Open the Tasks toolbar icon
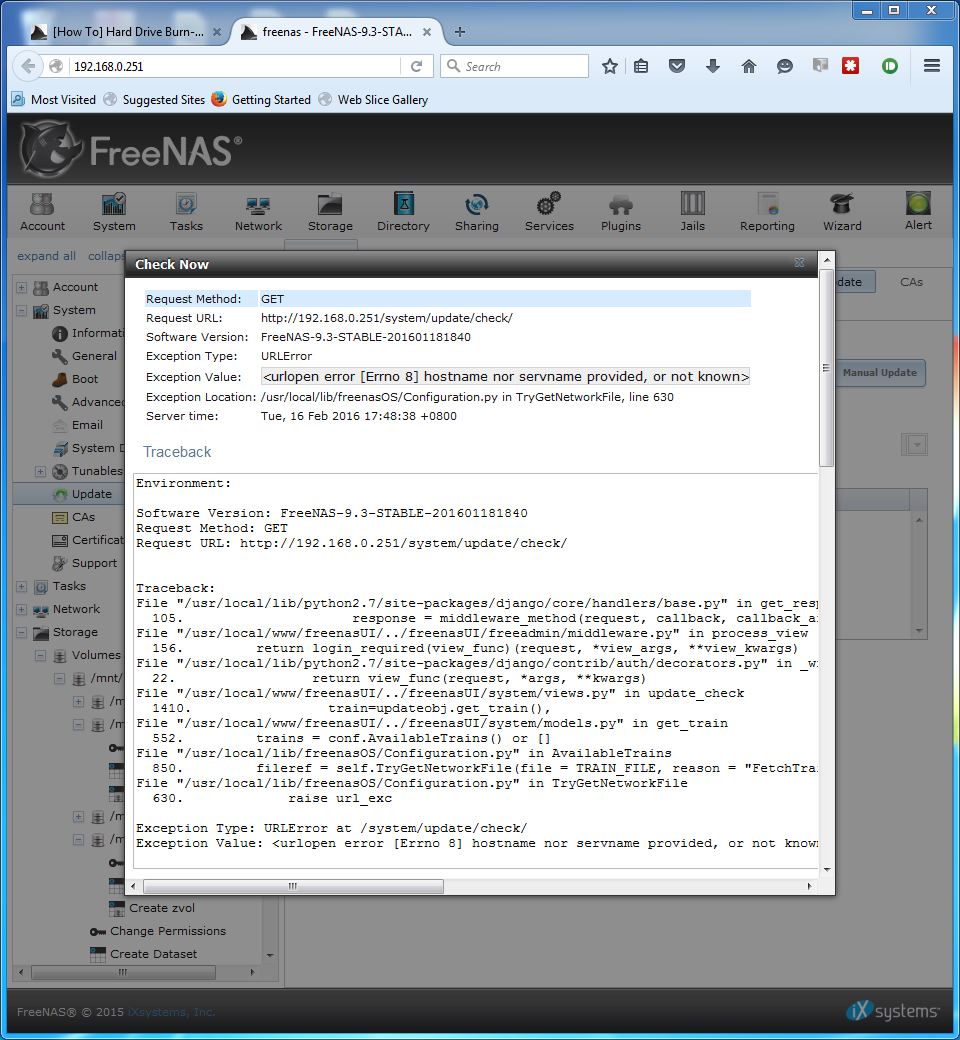Screen dimensions: 960x1040 [x=186, y=212]
